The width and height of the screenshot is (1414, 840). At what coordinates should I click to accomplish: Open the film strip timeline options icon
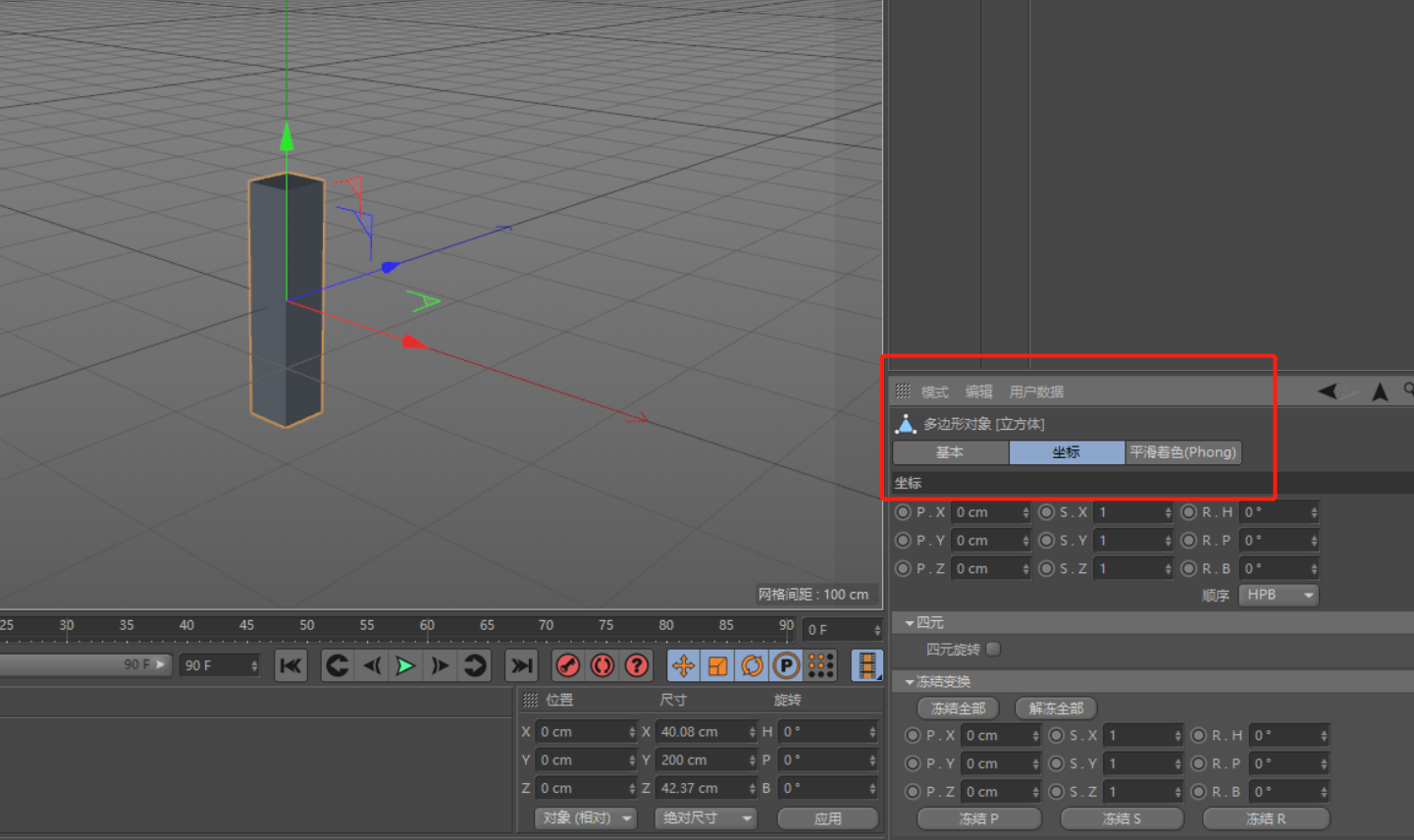pyautogui.click(x=866, y=665)
